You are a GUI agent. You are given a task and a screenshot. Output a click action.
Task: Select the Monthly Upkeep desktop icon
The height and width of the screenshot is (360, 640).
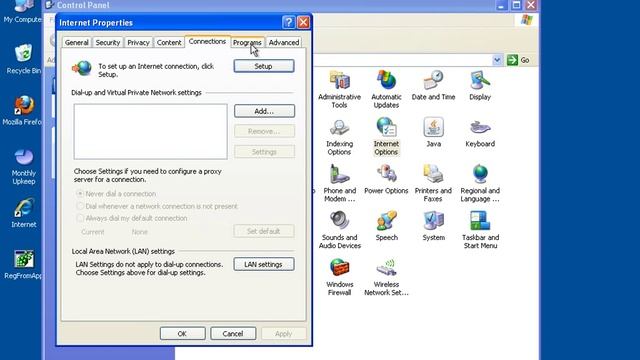pos(24,167)
